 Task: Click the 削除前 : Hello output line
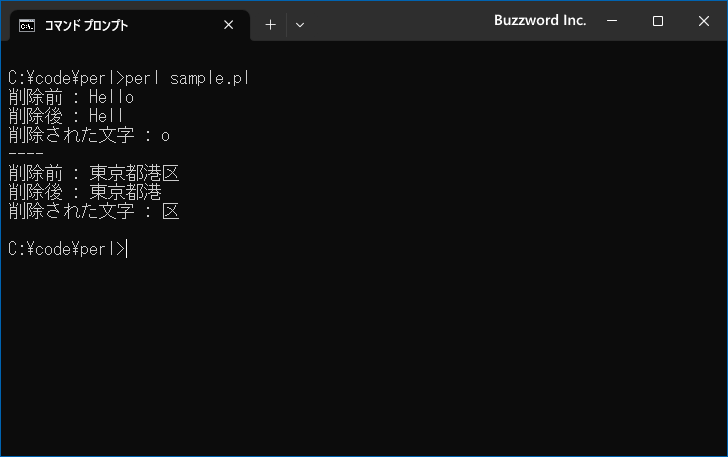pos(71,97)
